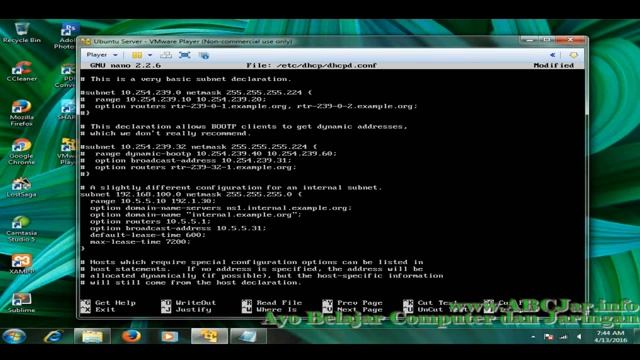The image size is (640, 360).
Task: Show hidden system tray icons
Action: [533, 337]
